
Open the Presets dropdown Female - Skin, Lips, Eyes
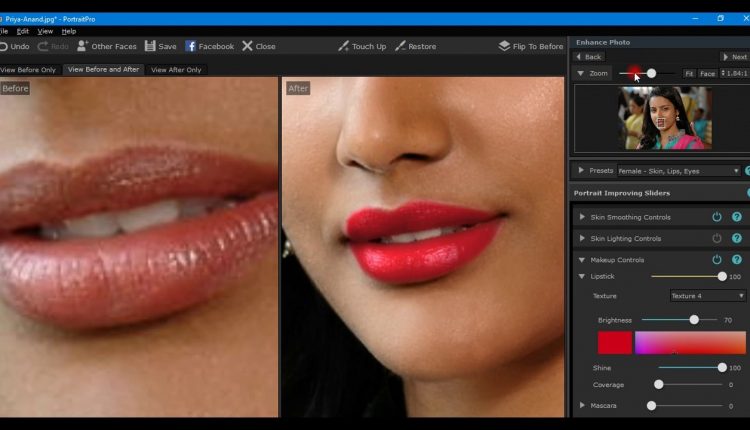point(679,171)
